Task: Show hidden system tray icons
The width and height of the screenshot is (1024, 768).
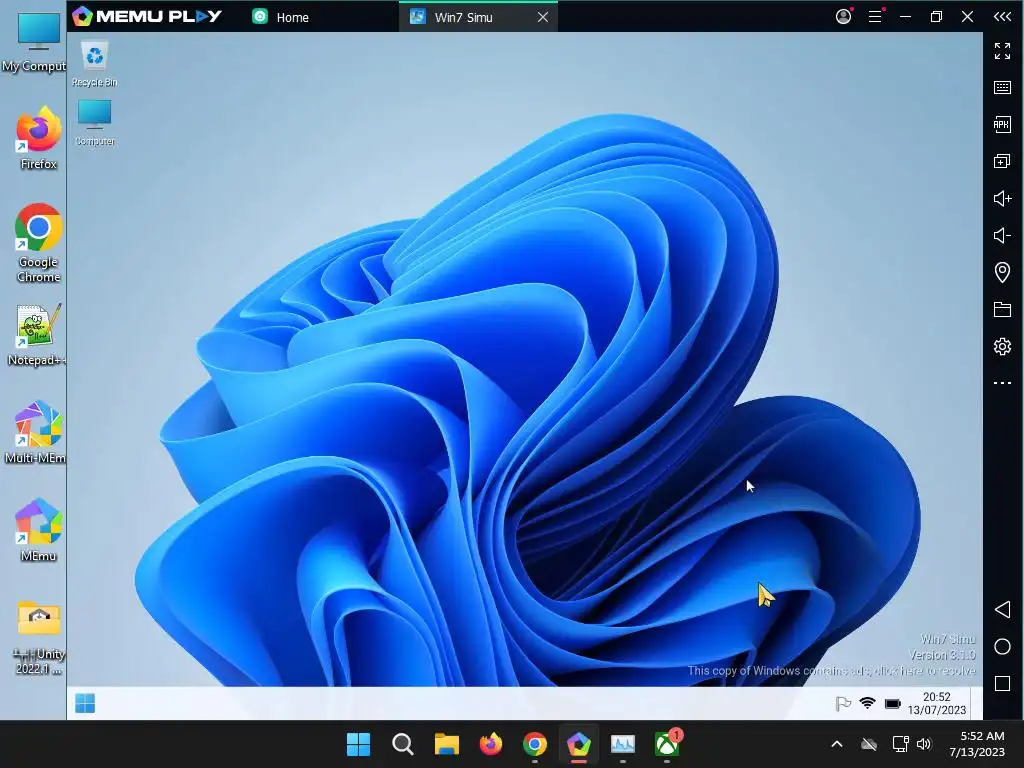Action: click(837, 744)
